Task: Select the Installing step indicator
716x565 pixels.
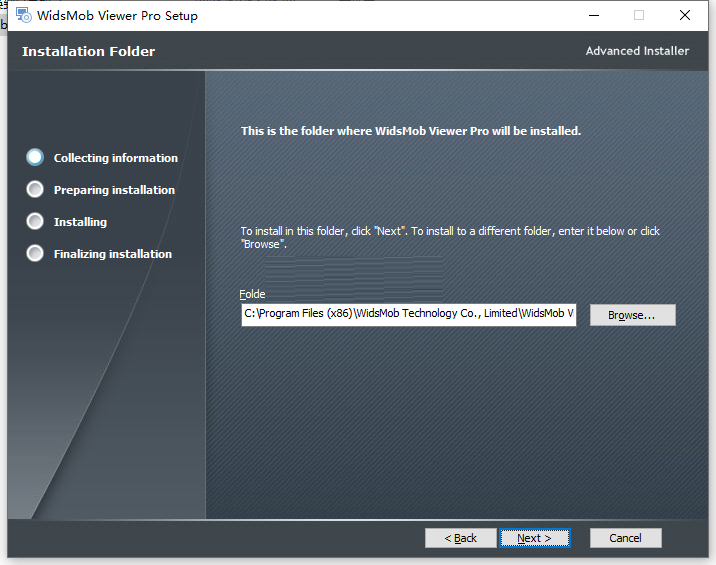Action: pos(35,221)
